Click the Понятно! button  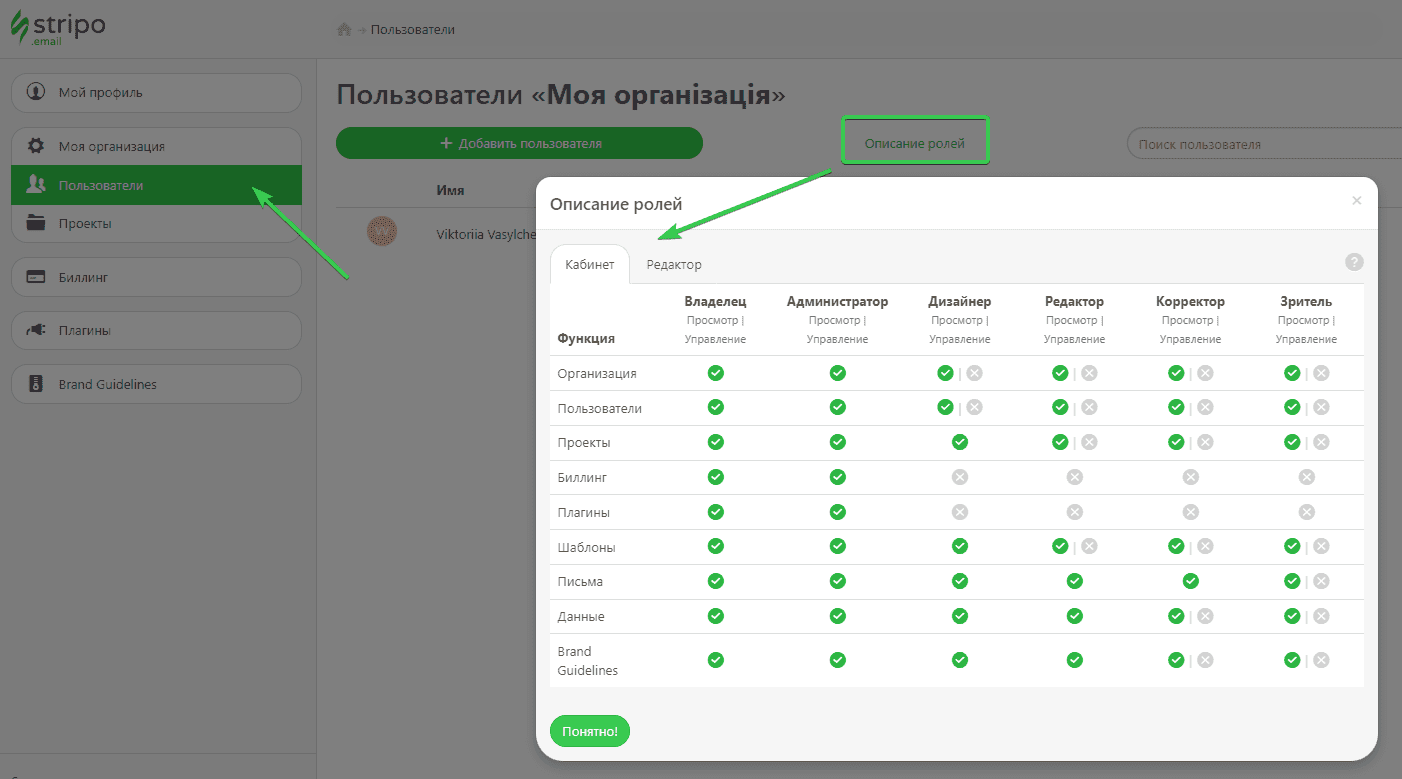[x=589, y=731]
